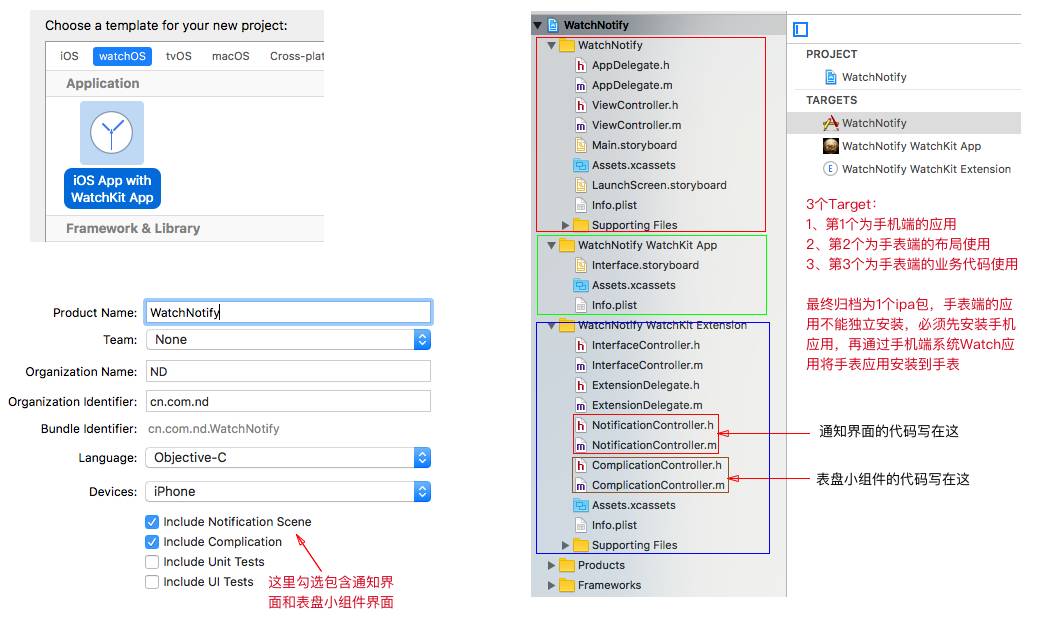Open the Team dropdown
Viewport: 1043px width, 627px height.
tap(288, 340)
